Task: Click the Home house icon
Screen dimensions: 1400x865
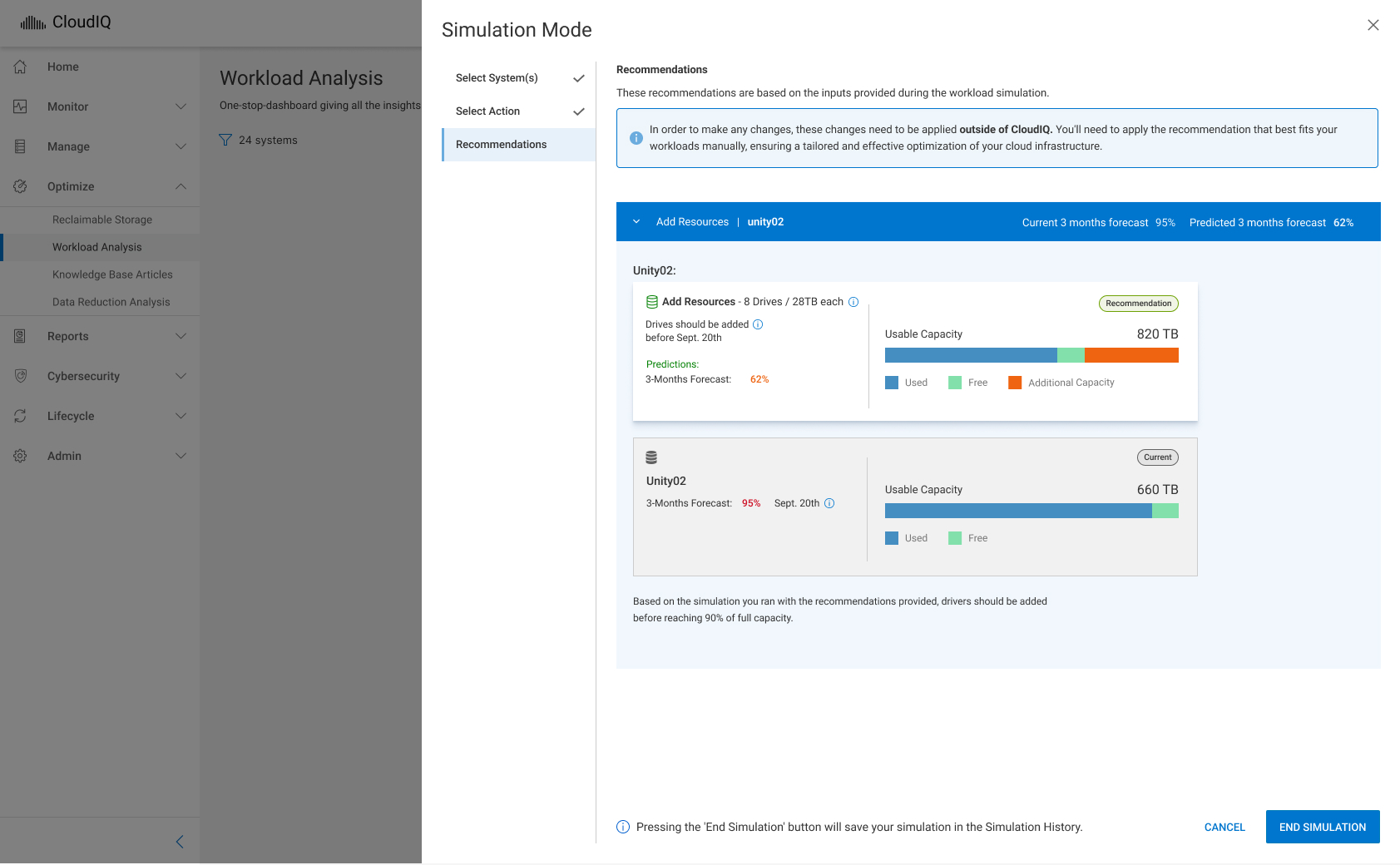Action: [21, 67]
